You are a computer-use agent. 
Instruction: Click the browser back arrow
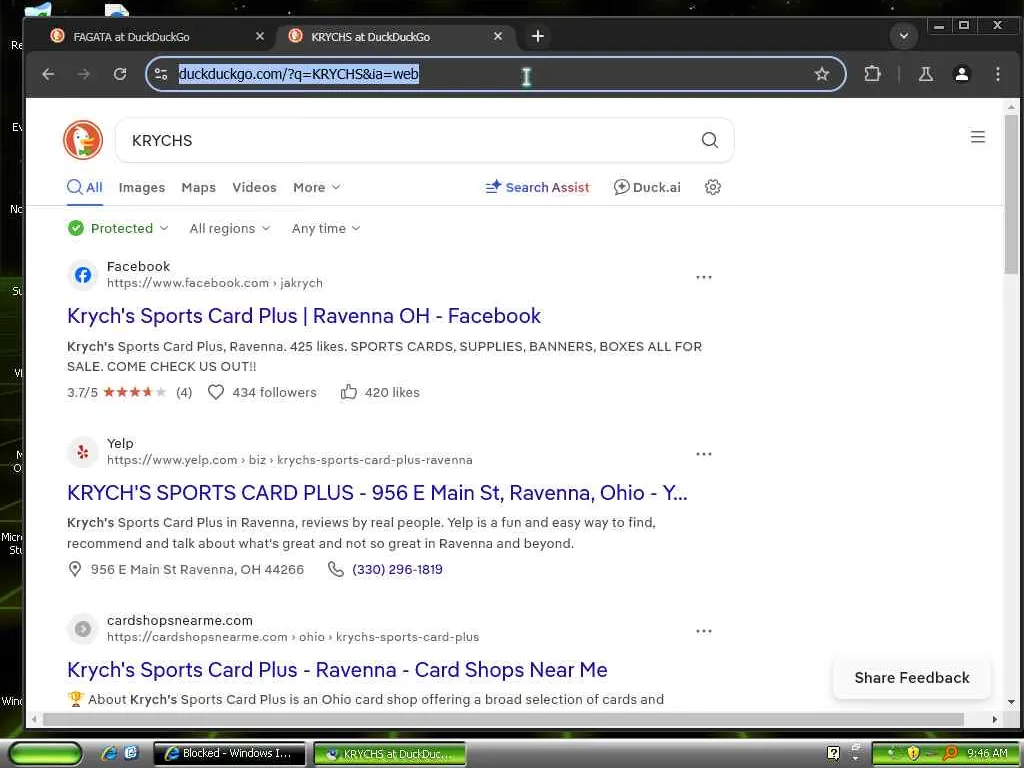(48, 74)
